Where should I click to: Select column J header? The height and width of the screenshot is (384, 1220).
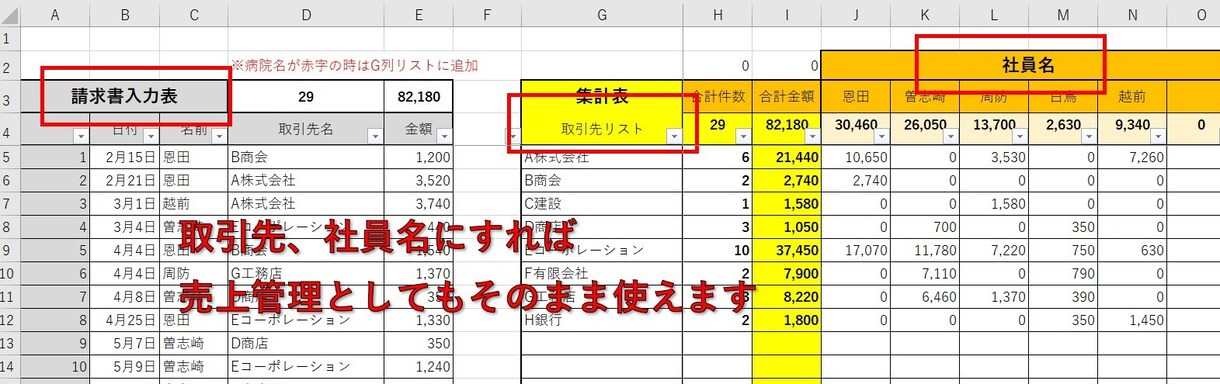click(855, 14)
